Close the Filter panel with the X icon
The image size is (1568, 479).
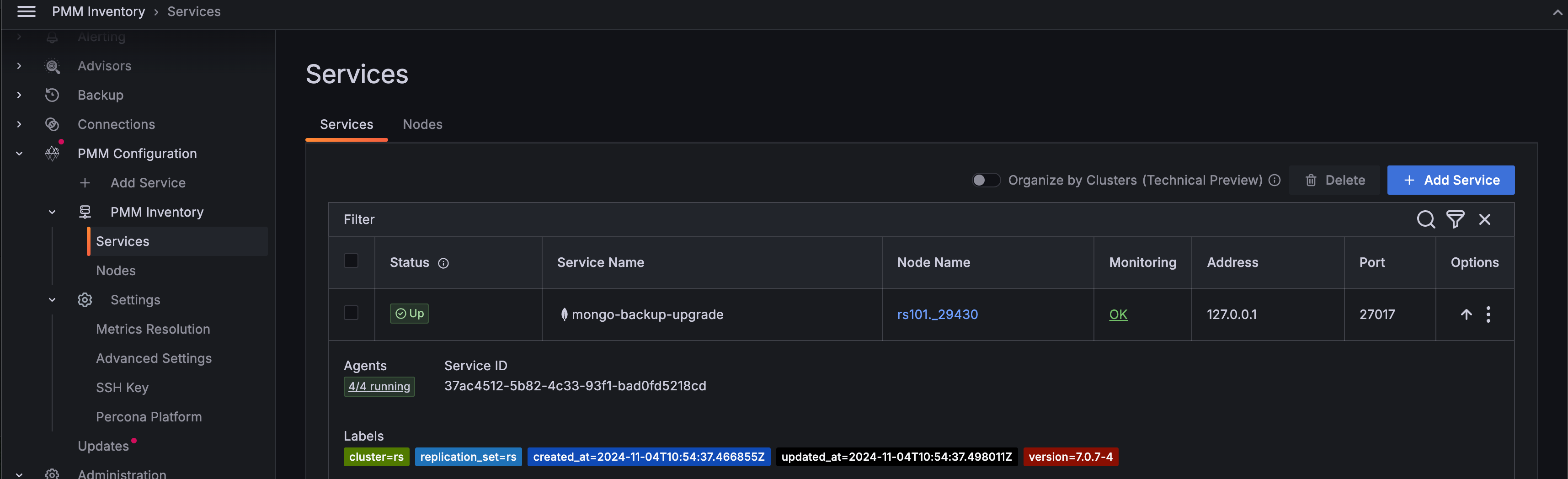coord(1485,220)
